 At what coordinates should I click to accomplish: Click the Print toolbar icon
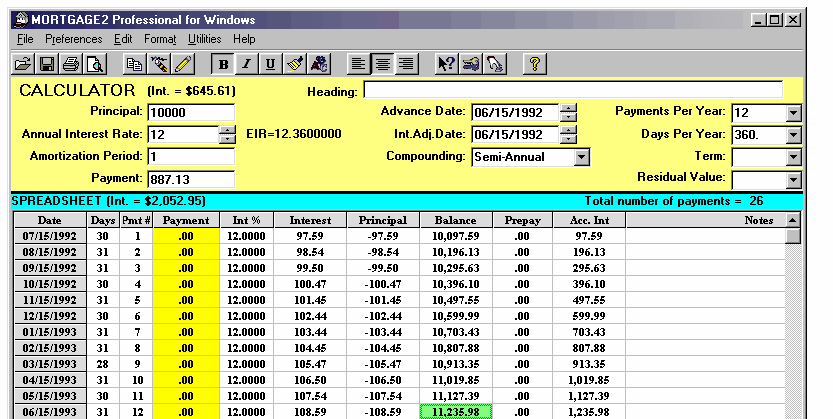(71, 64)
